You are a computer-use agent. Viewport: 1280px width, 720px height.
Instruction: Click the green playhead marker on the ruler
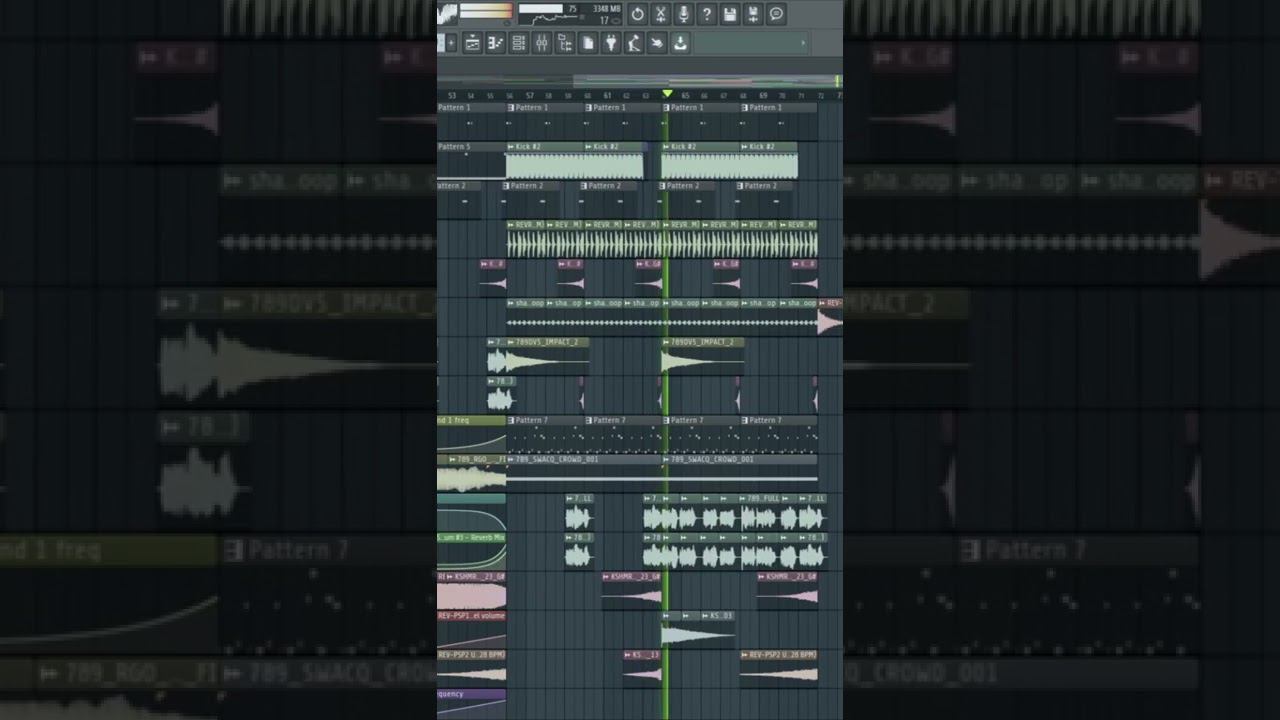click(668, 94)
